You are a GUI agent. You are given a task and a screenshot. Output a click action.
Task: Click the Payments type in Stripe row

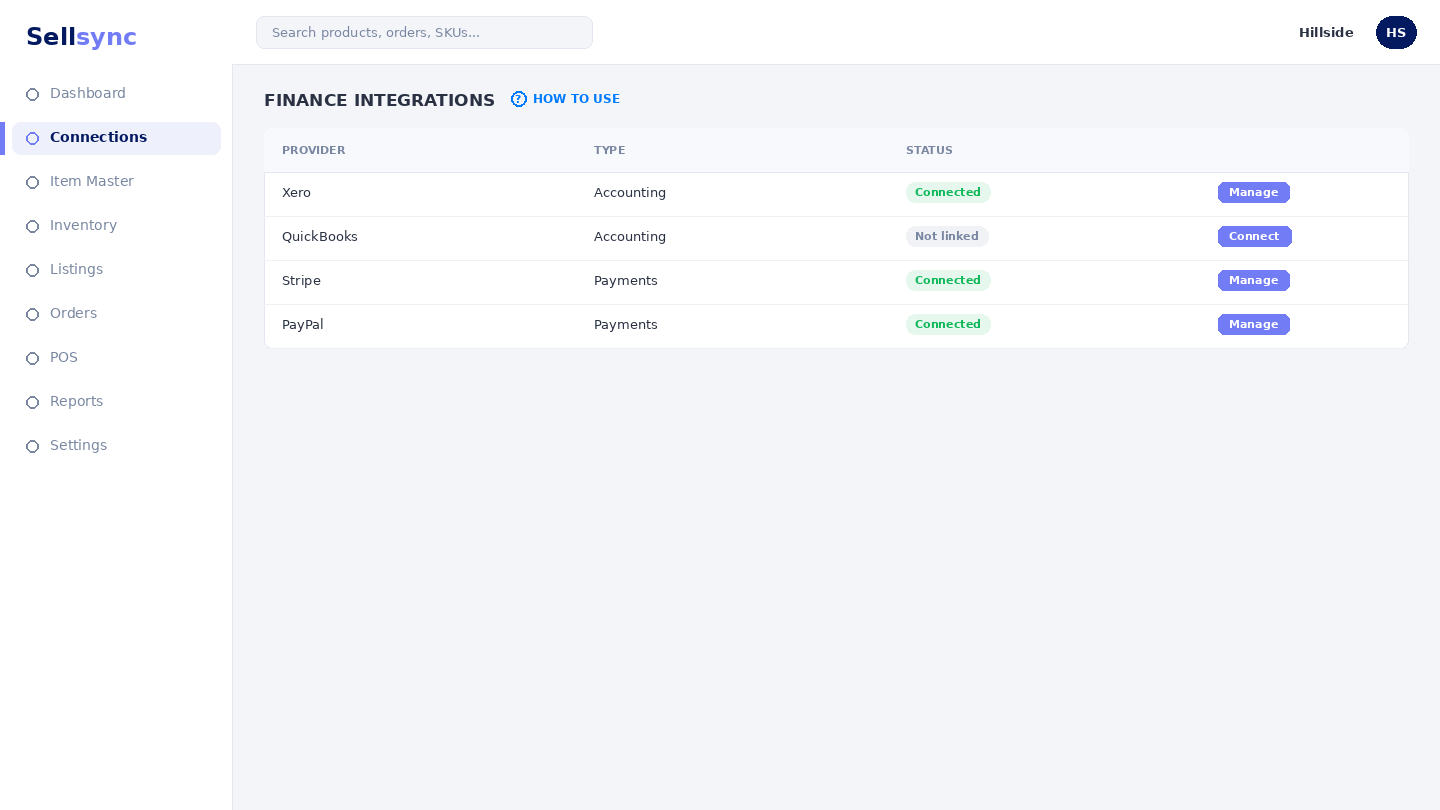pyautogui.click(x=626, y=280)
